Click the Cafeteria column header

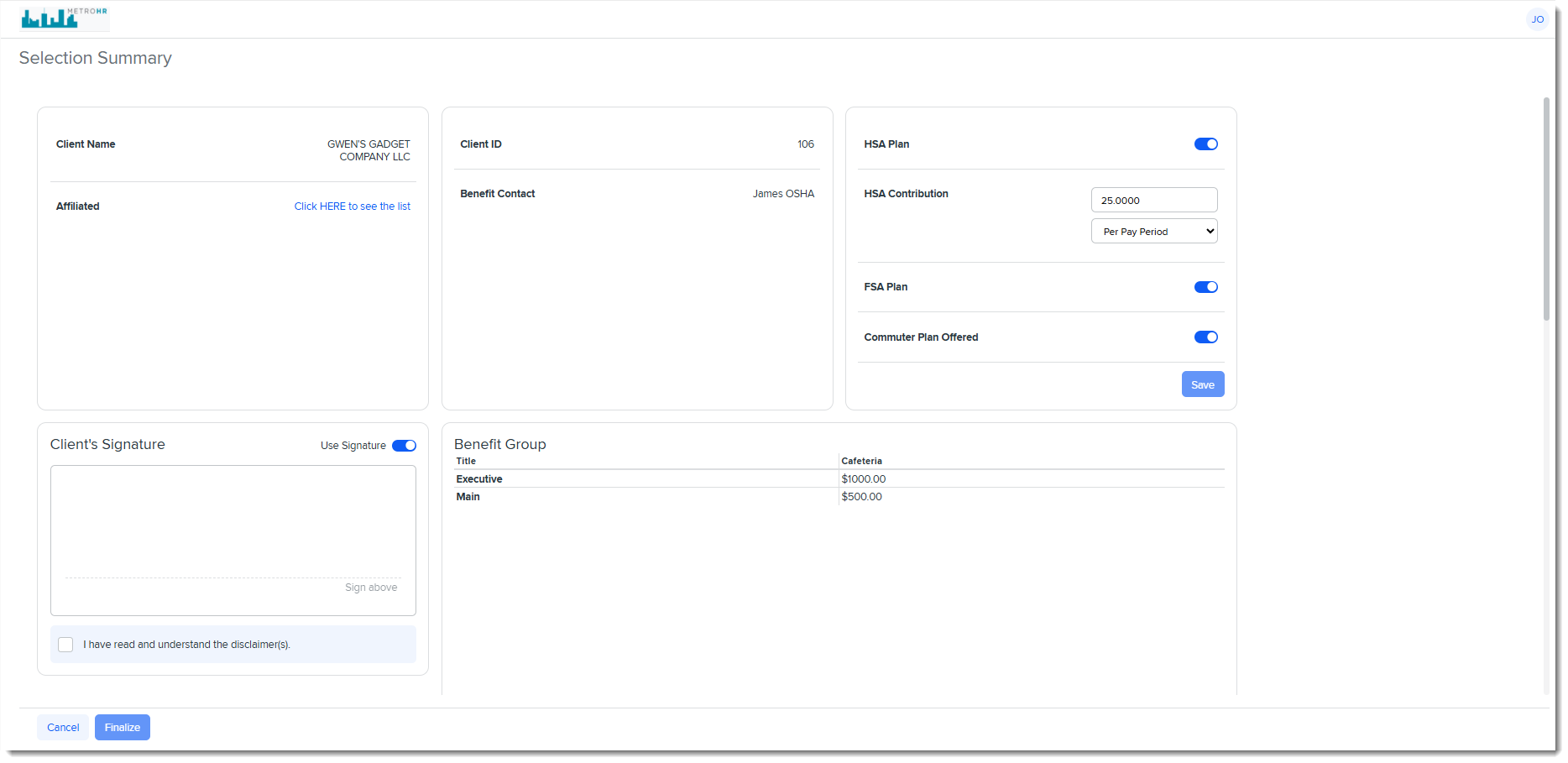click(x=861, y=461)
